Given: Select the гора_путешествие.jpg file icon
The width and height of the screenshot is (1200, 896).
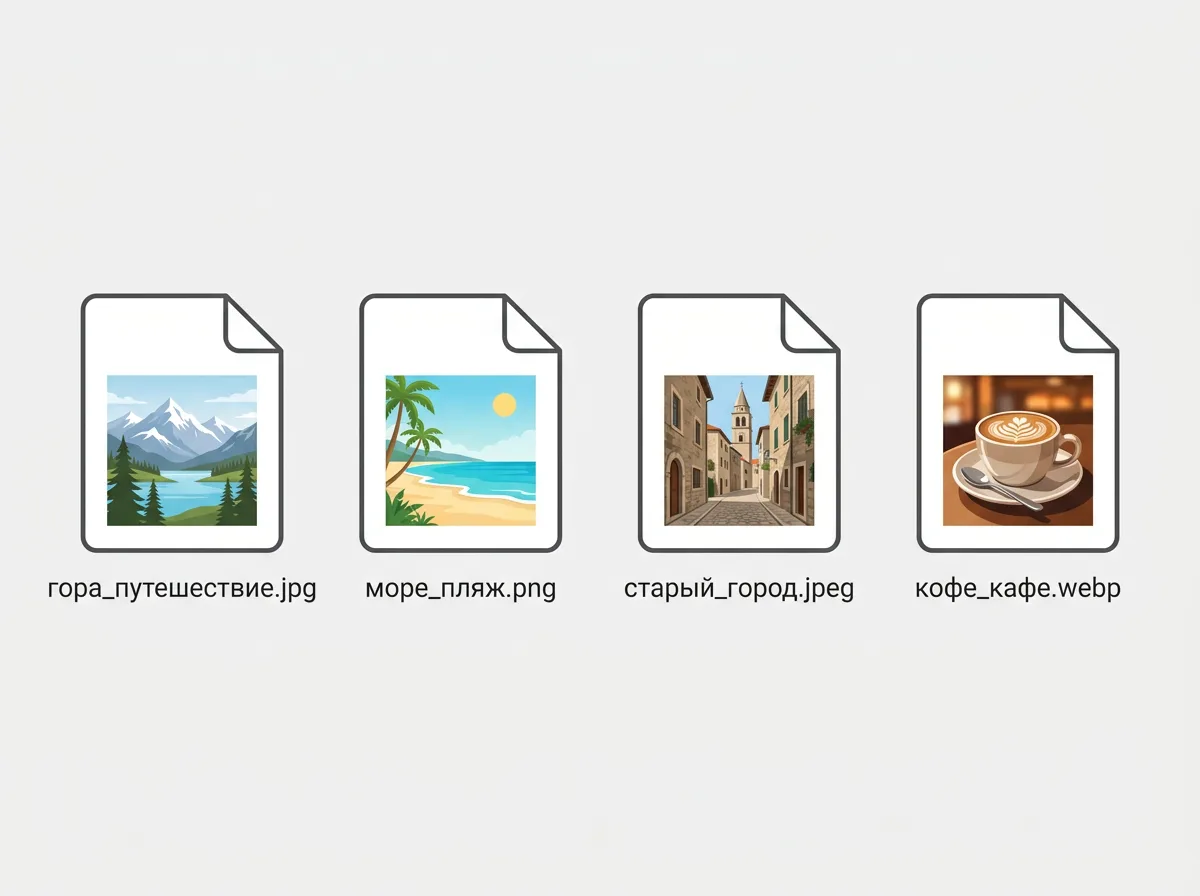Looking at the screenshot, I should point(182,423).
